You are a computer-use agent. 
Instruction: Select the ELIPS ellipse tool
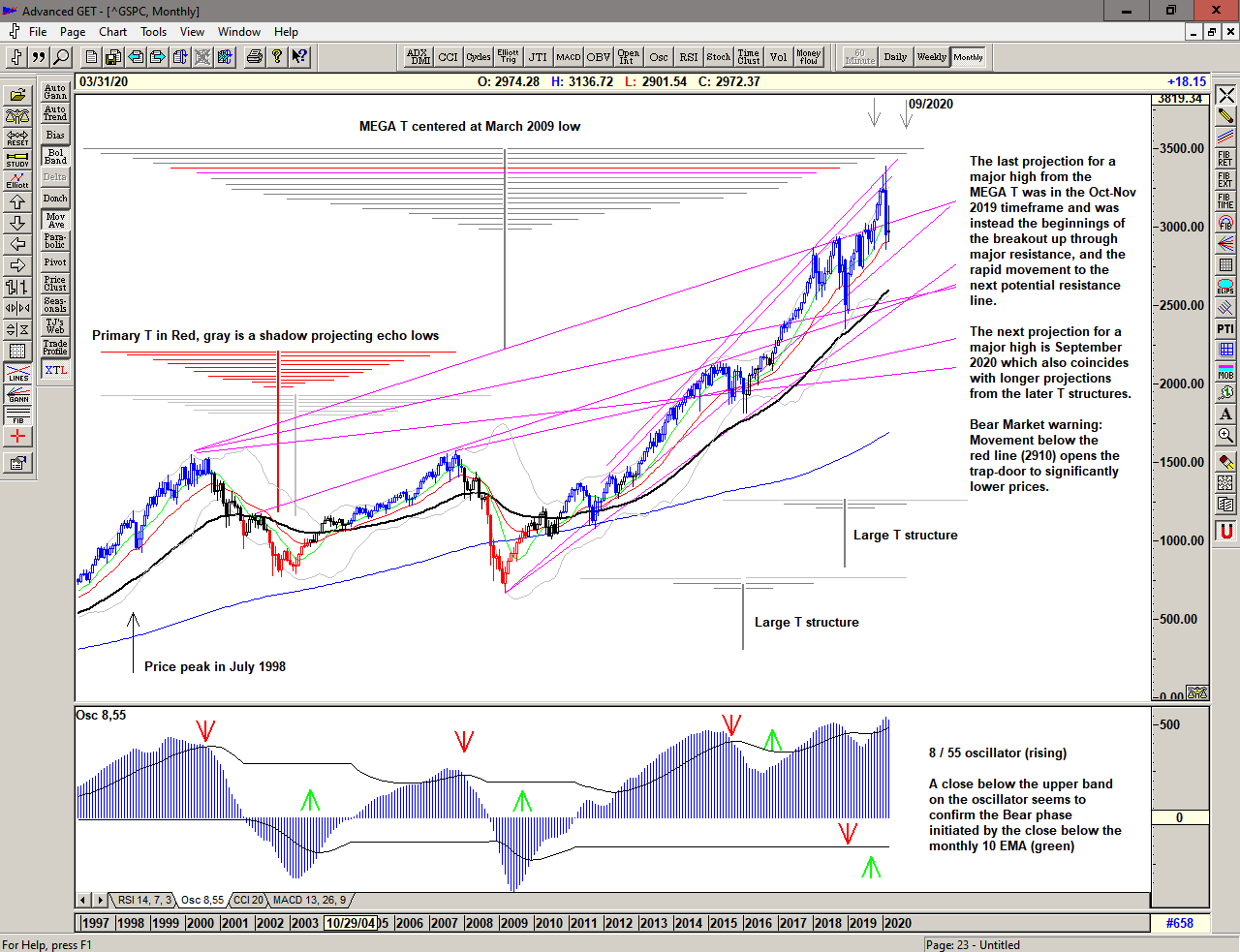1225,286
